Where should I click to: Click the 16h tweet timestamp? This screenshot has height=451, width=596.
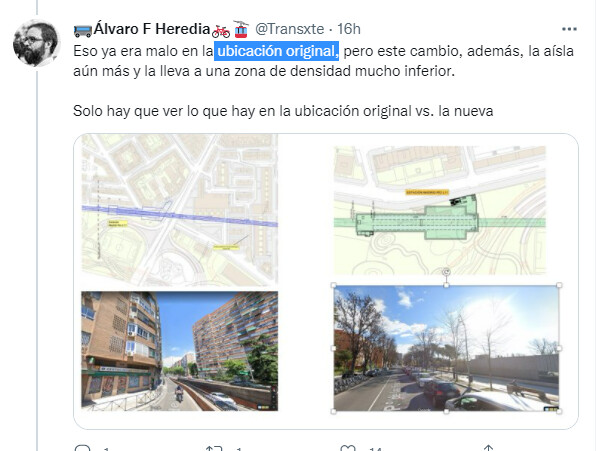tap(349, 29)
